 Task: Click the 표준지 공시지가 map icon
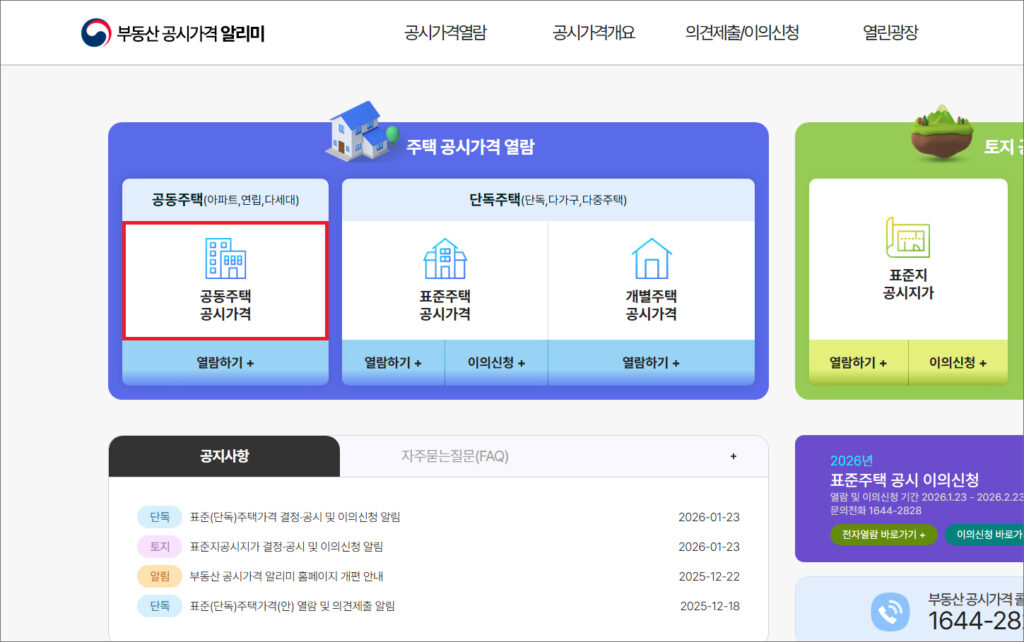click(x=908, y=238)
